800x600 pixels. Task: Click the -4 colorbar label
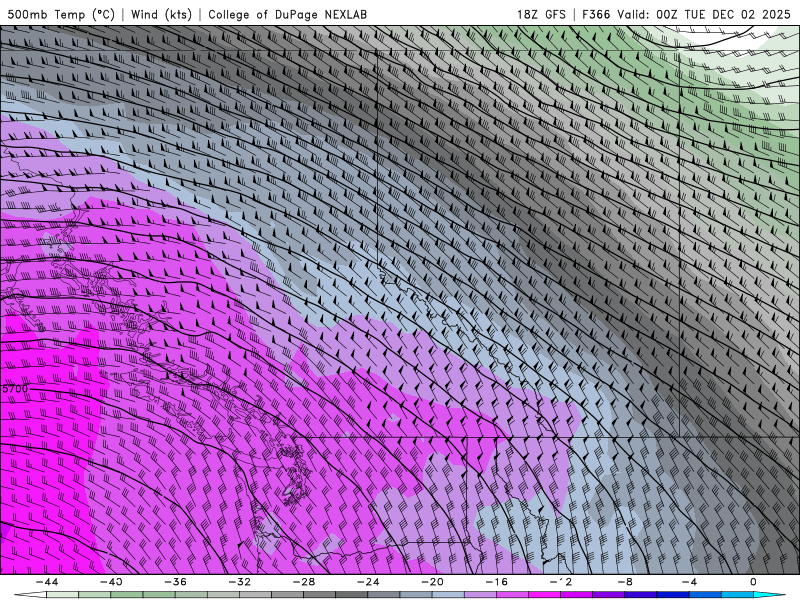tap(689, 582)
